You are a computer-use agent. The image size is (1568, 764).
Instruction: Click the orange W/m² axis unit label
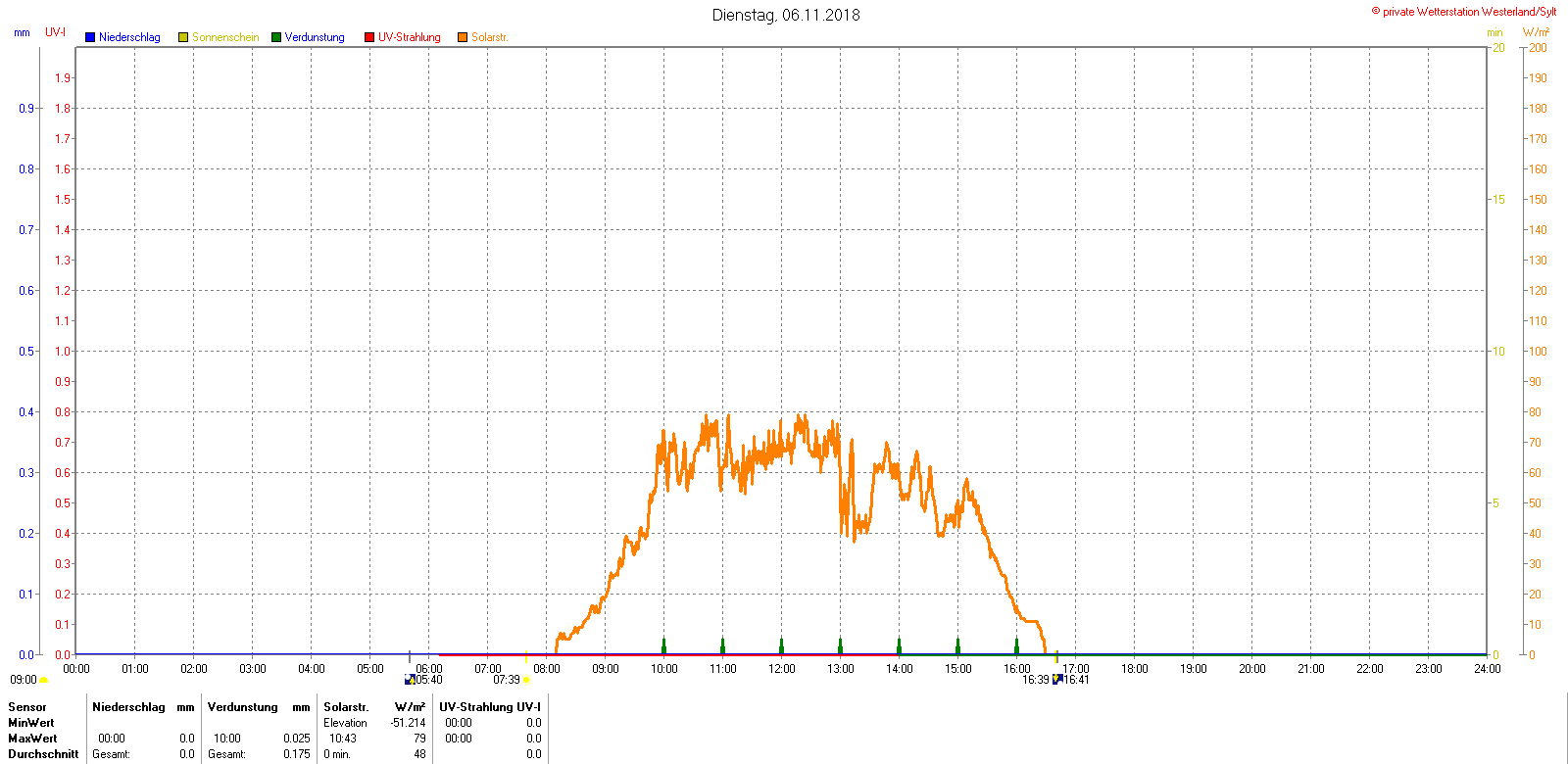point(1536,32)
